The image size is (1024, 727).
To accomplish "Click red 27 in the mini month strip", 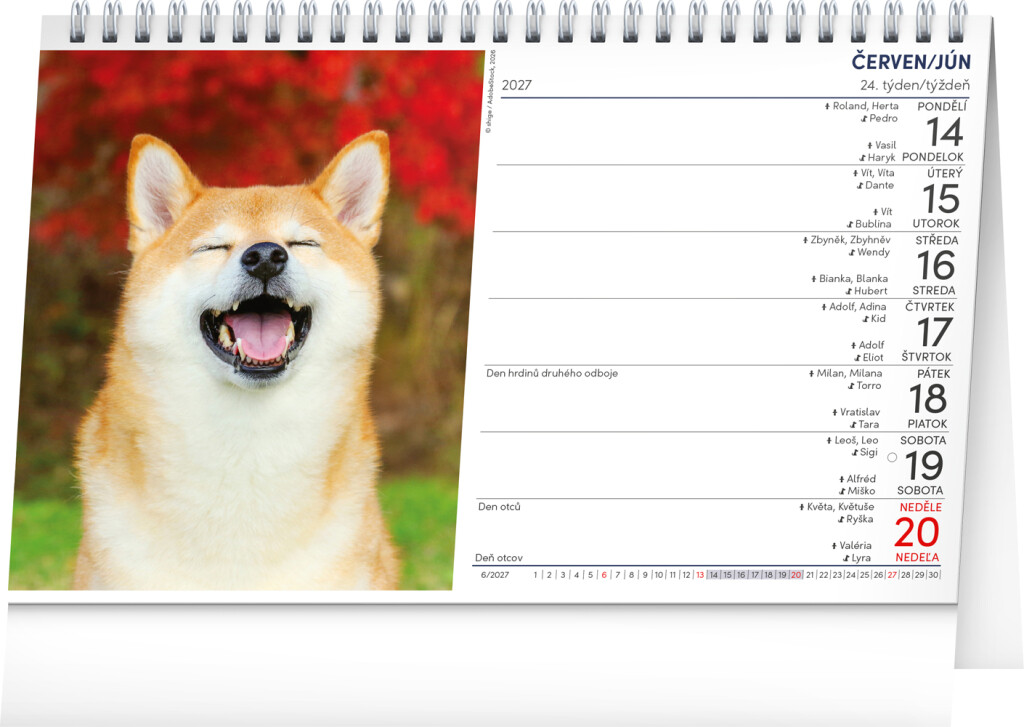I will coord(892,575).
